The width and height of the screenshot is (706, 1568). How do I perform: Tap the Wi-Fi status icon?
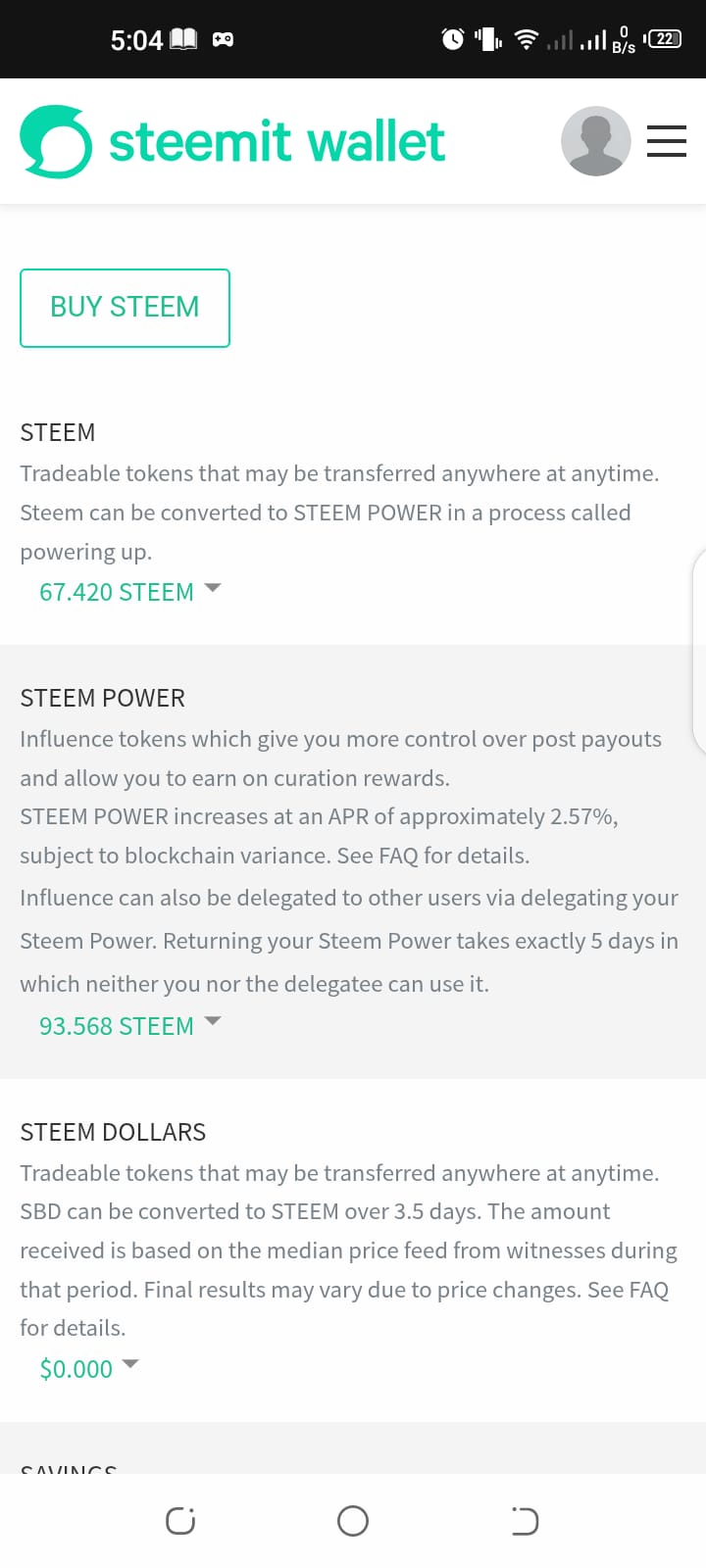(x=527, y=39)
